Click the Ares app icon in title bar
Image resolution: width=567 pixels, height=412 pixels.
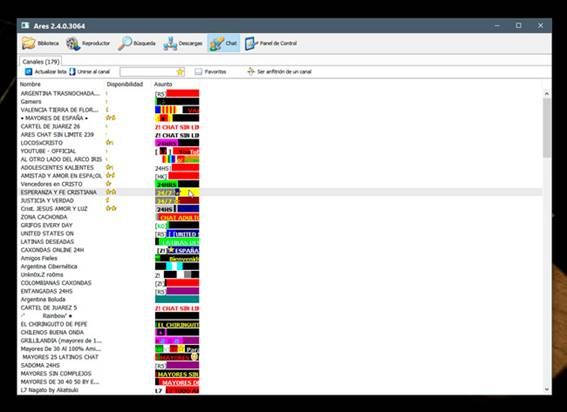(x=25, y=26)
